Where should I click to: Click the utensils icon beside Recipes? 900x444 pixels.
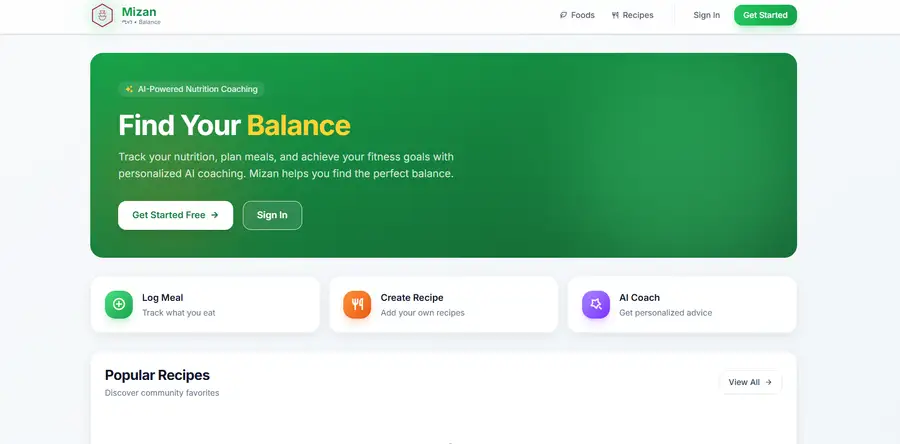point(615,15)
